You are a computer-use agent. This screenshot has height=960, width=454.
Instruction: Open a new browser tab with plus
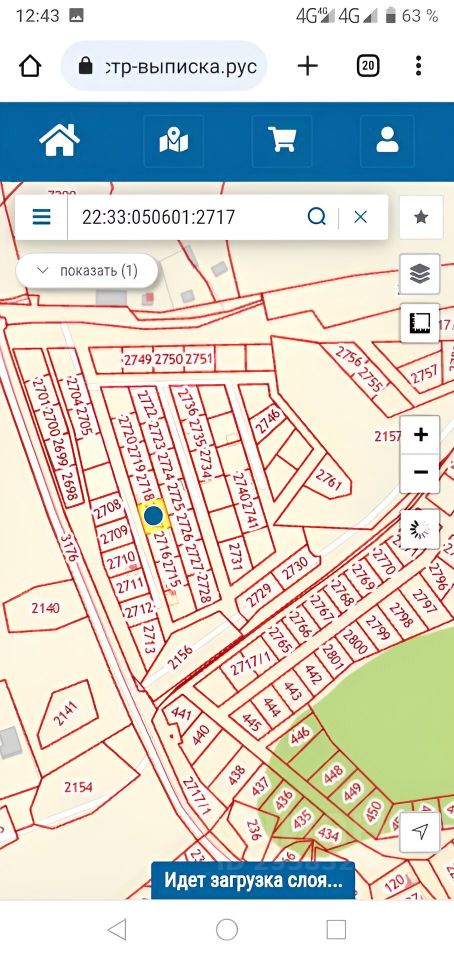click(x=308, y=66)
